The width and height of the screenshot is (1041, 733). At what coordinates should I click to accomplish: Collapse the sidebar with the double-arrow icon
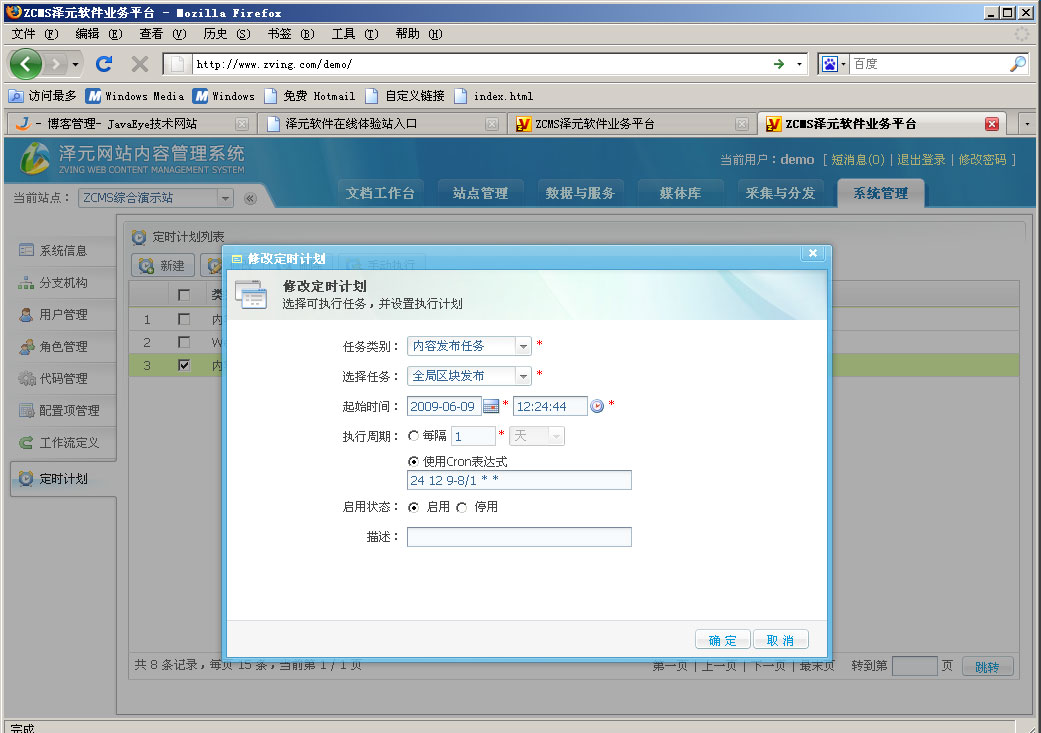coord(250,198)
